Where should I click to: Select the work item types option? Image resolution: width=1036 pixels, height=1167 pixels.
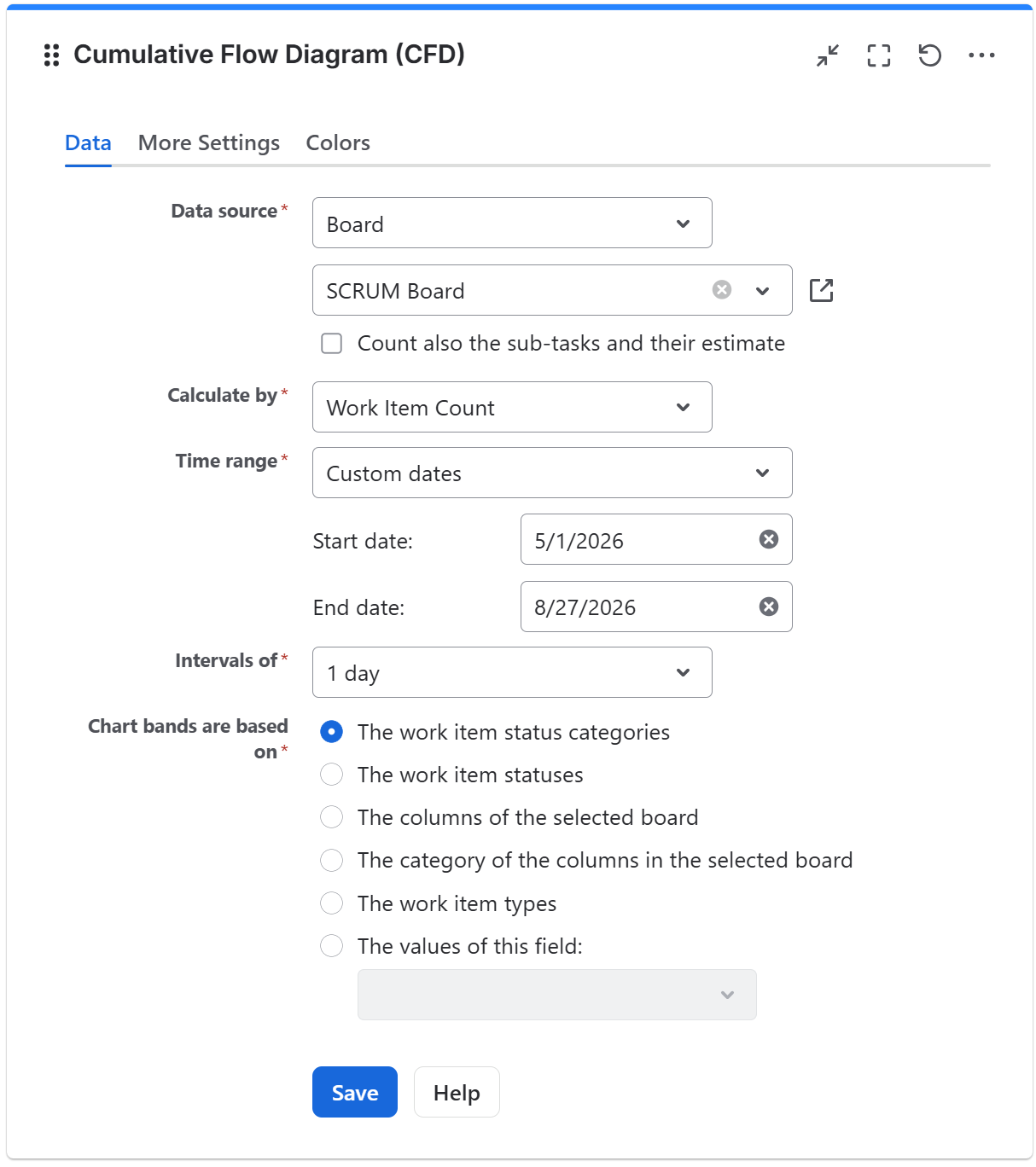(331, 903)
